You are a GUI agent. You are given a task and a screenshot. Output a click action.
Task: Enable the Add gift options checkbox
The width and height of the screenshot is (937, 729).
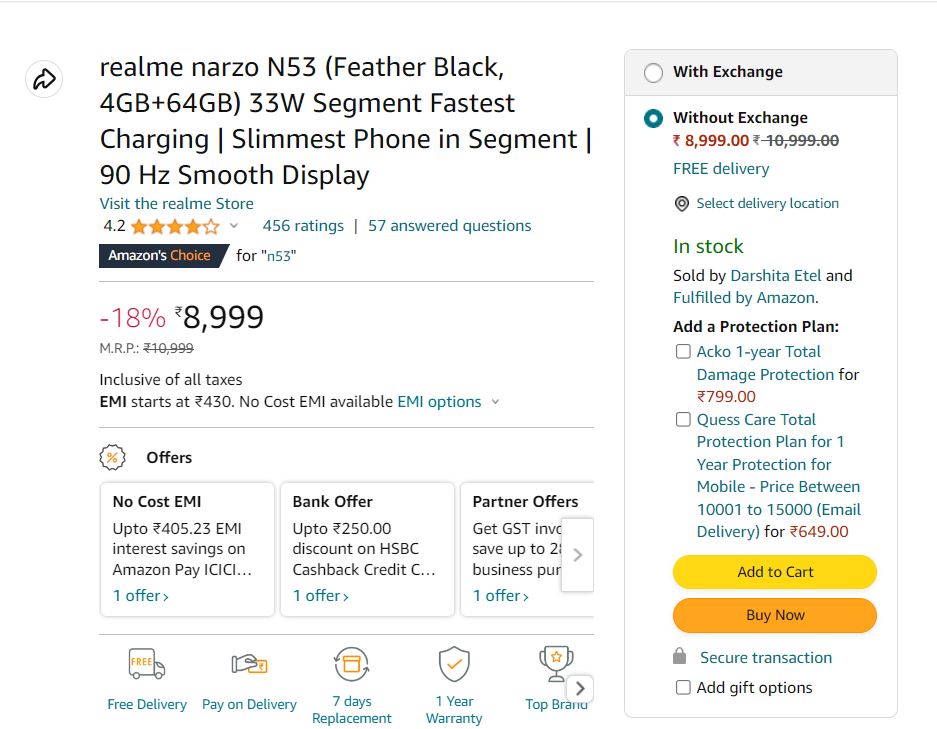683,688
